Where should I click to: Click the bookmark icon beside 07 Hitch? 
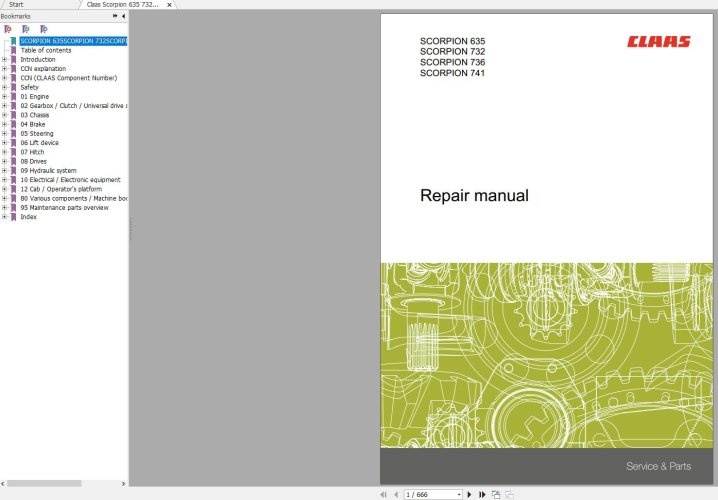click(14, 152)
